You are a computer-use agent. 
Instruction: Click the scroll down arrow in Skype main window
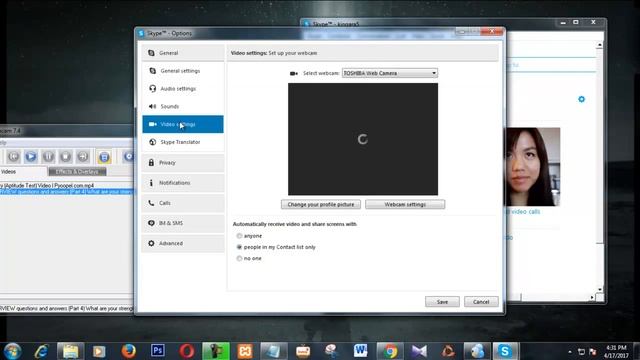(x=599, y=289)
